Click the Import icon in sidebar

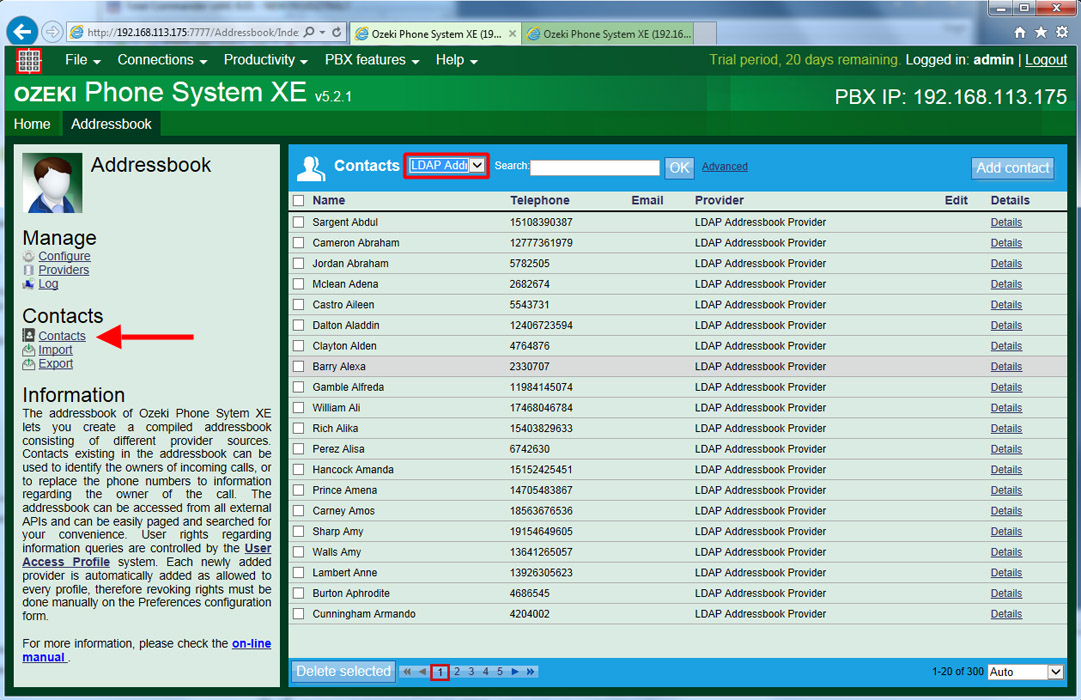28,350
